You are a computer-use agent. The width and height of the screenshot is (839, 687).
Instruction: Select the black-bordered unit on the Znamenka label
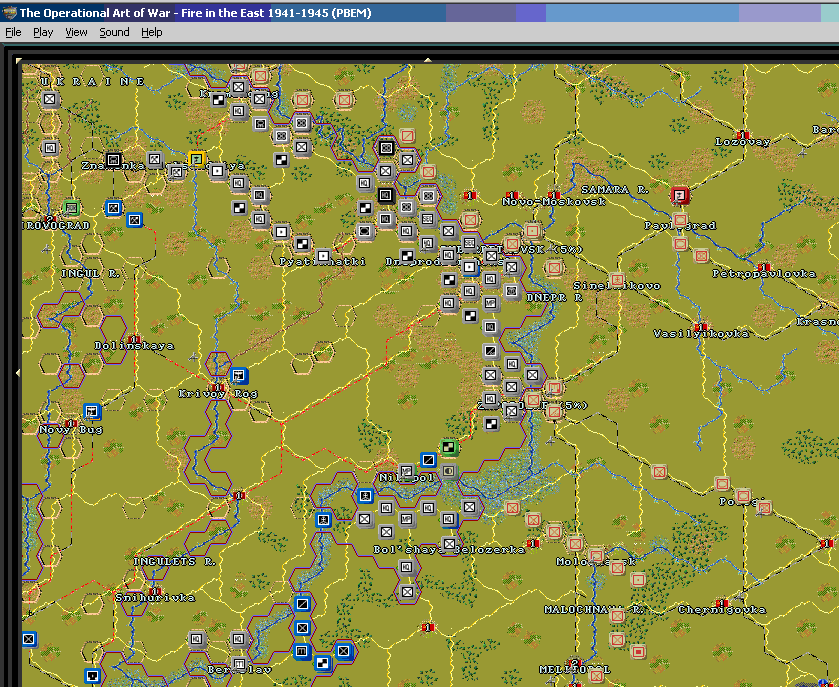point(113,159)
